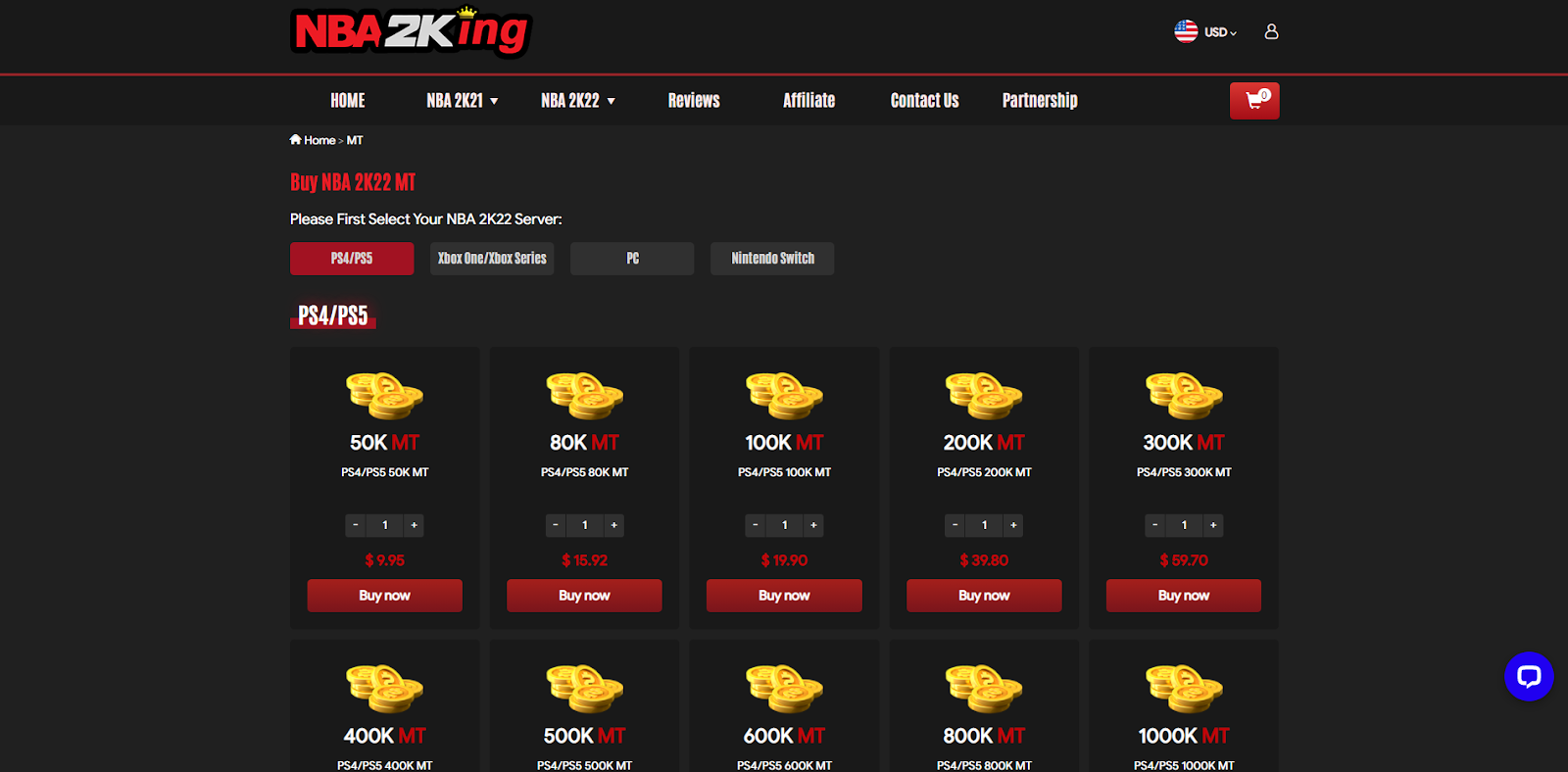The height and width of the screenshot is (772, 1568).
Task: Click the 500K MT coin image
Action: click(x=585, y=688)
